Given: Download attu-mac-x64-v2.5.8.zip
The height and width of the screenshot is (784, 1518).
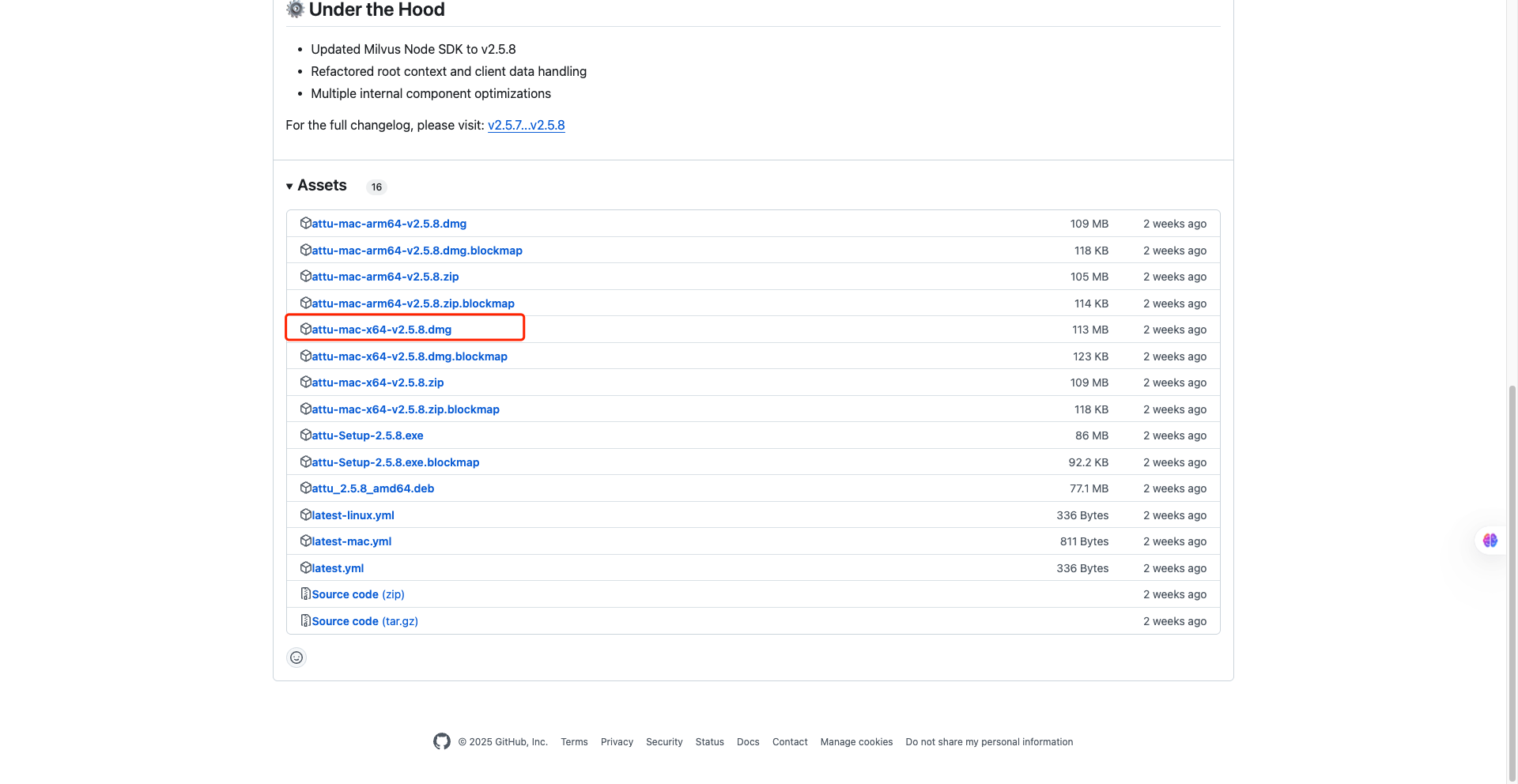Looking at the screenshot, I should click(x=378, y=383).
